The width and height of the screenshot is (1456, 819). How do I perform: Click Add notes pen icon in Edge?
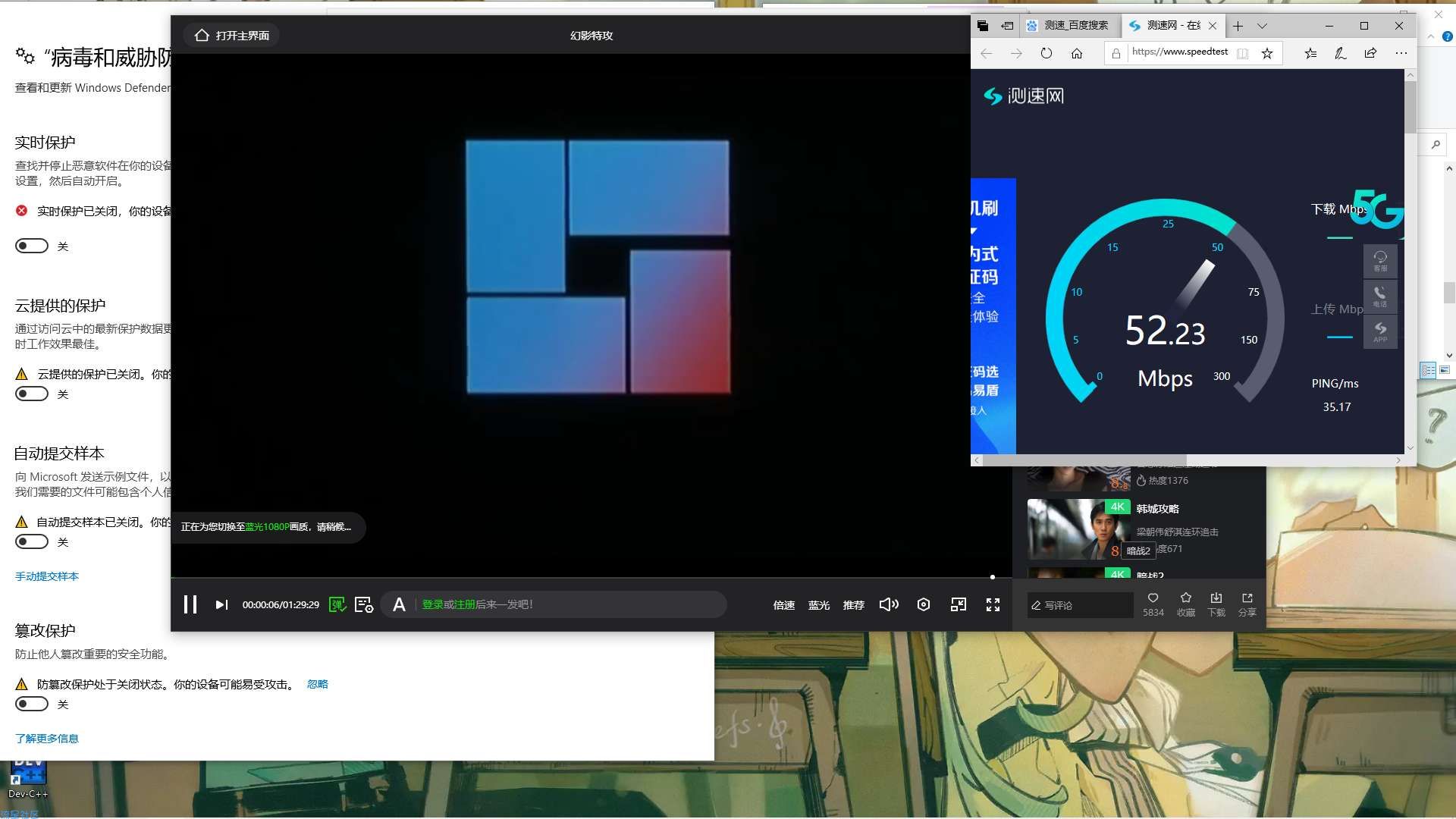pyautogui.click(x=1341, y=53)
